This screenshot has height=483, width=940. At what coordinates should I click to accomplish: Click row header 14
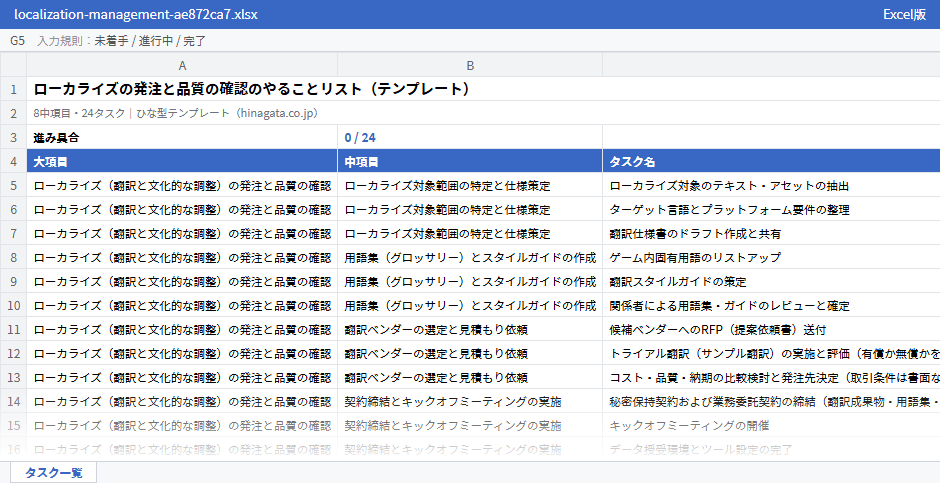13,401
